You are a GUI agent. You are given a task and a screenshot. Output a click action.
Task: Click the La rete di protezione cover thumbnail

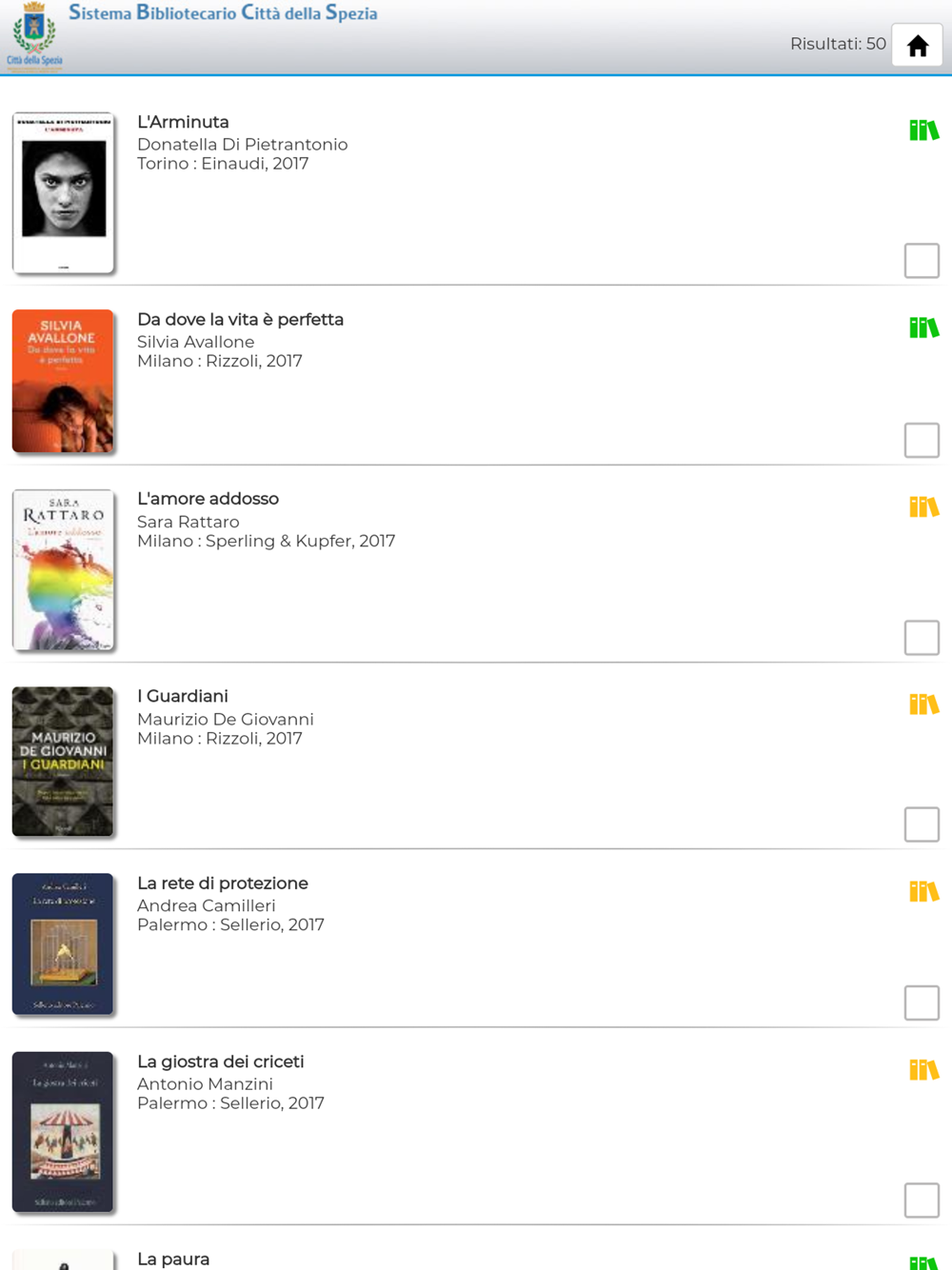pos(63,943)
